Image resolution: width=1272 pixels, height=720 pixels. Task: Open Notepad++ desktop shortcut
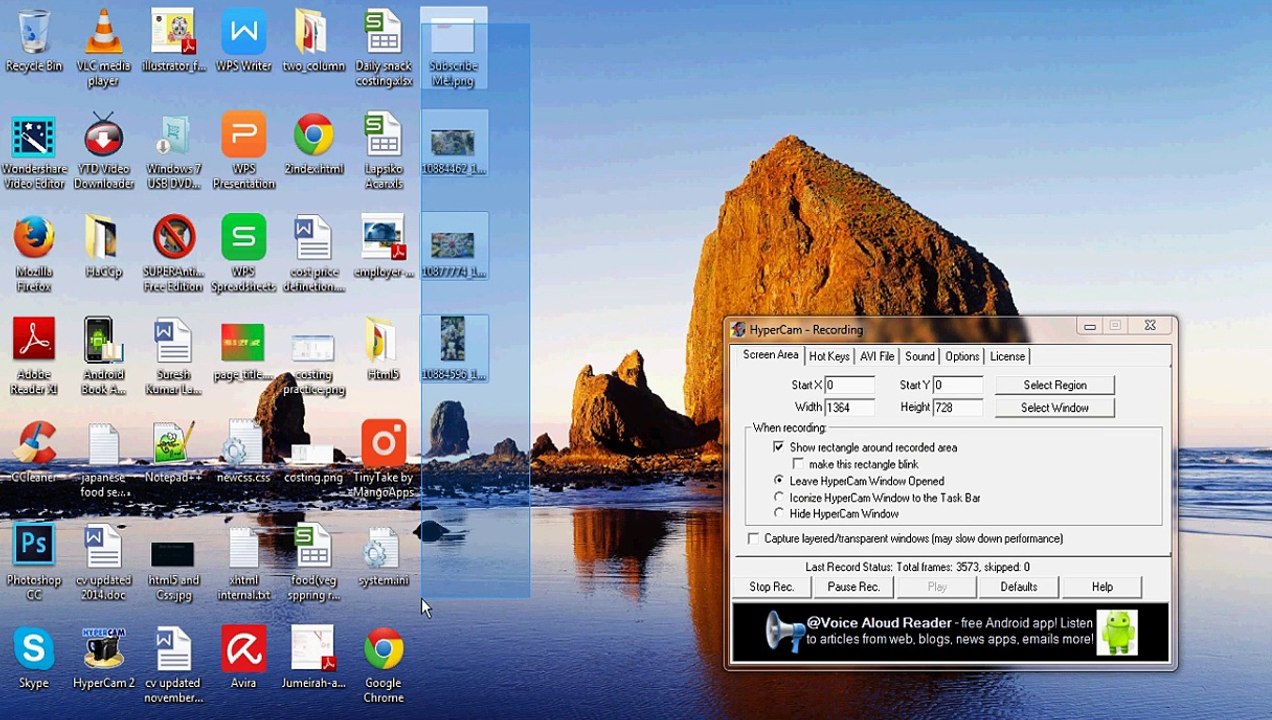173,452
